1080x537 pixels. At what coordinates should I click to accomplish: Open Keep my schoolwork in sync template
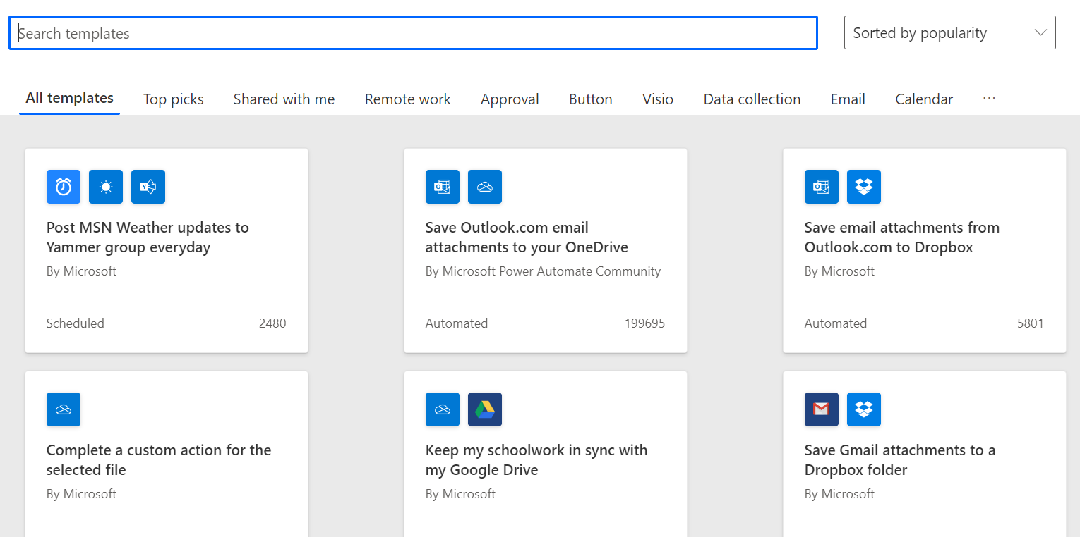coord(537,460)
